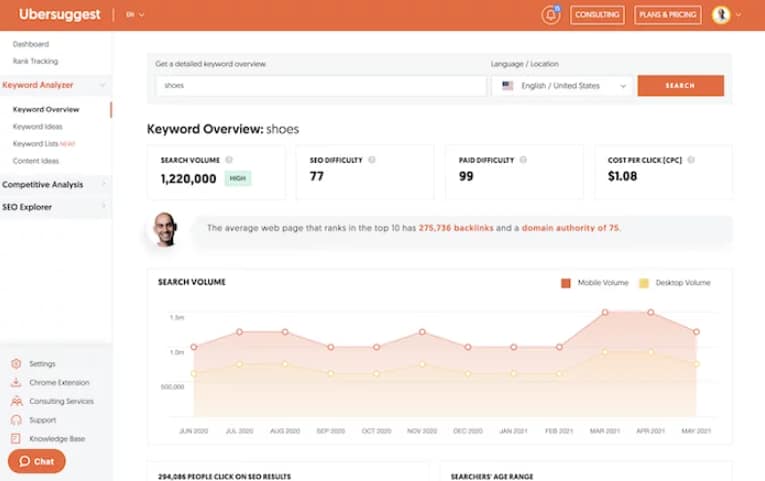The height and width of the screenshot is (481, 765).
Task: Expand the SEO Explorer section
Action: [55, 207]
